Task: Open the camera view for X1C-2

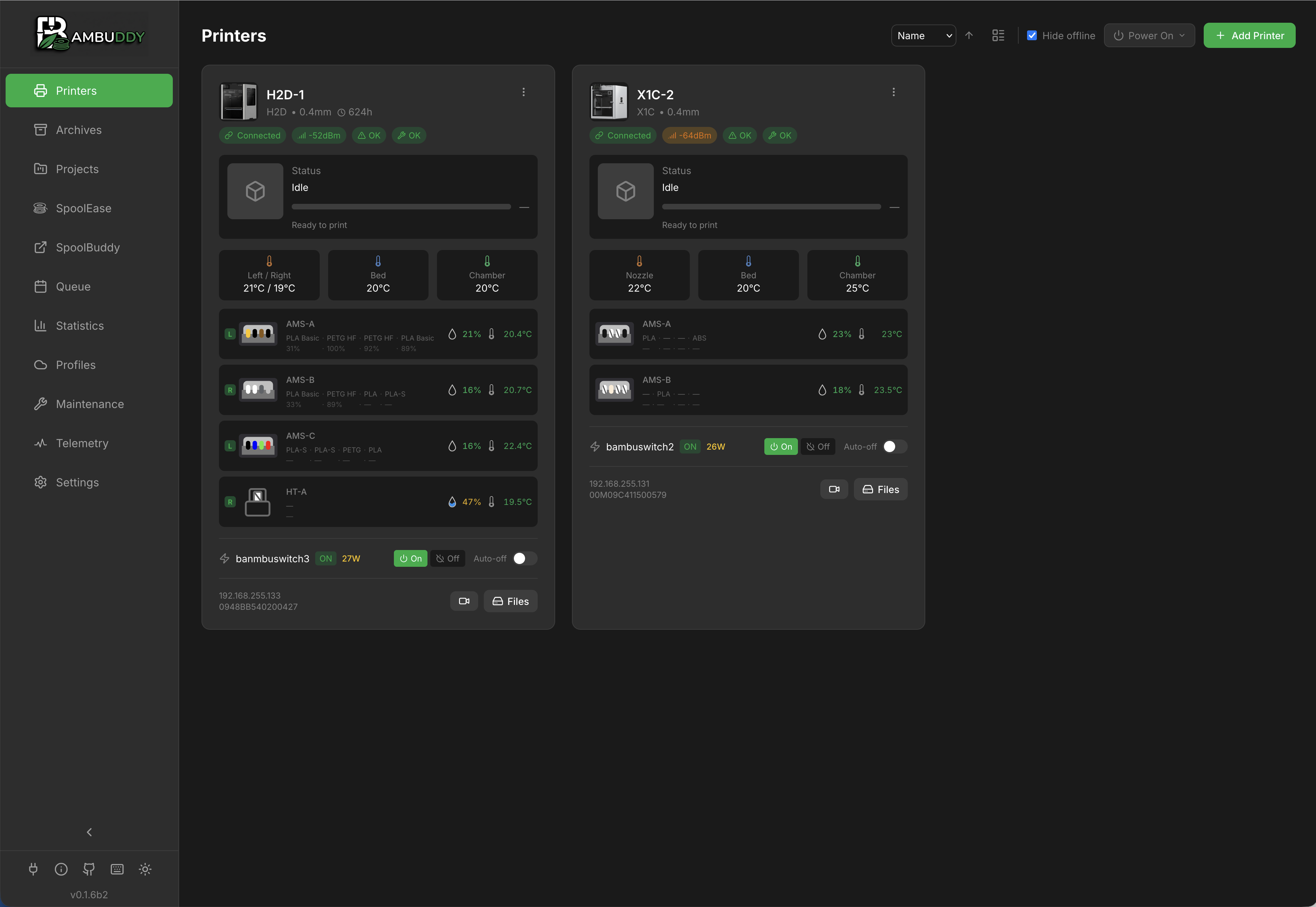Action: coord(834,489)
